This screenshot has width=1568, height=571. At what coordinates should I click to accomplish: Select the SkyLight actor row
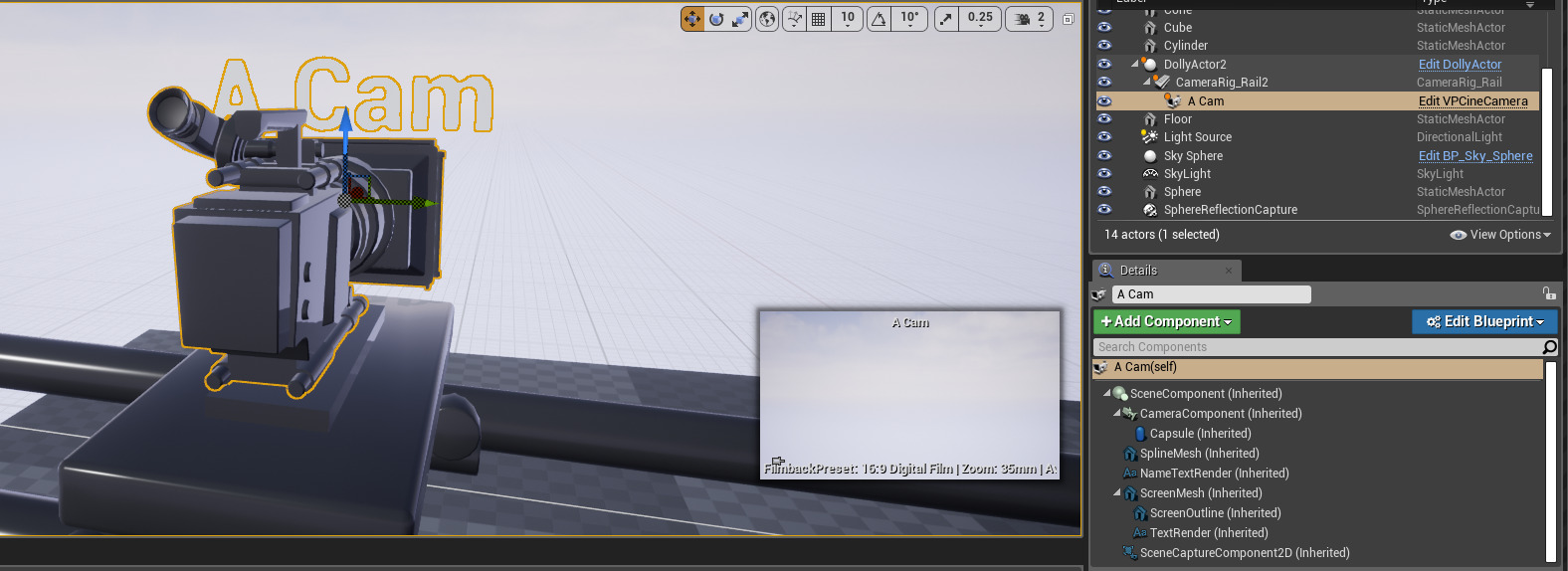pos(1317,174)
